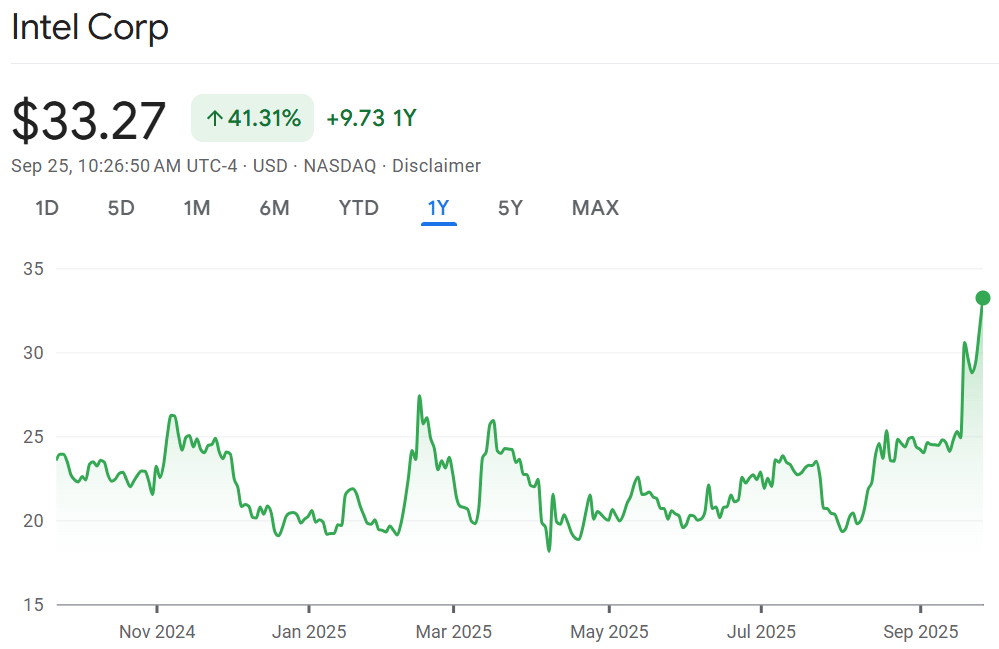Select the YTD tab
Screen dimensions: 999x649
(359, 208)
